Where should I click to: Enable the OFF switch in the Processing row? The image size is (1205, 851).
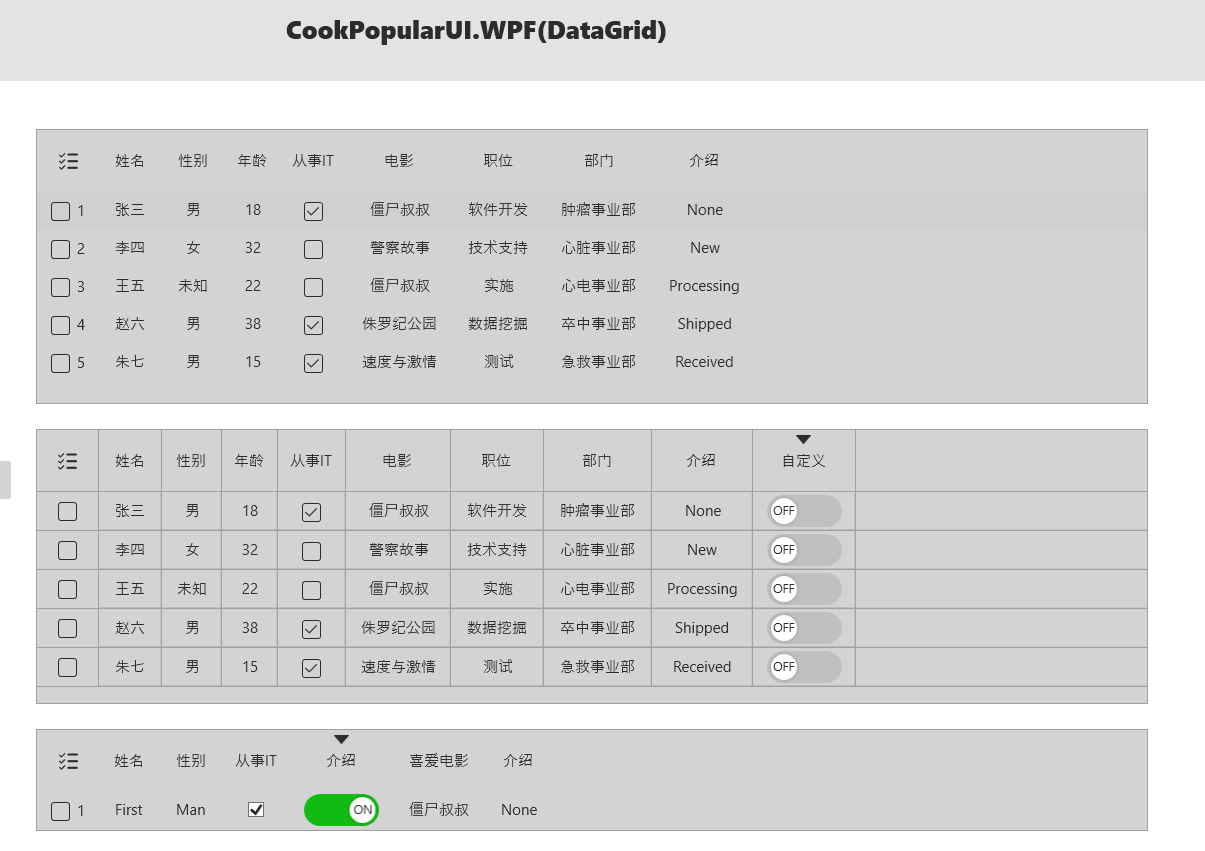point(803,589)
